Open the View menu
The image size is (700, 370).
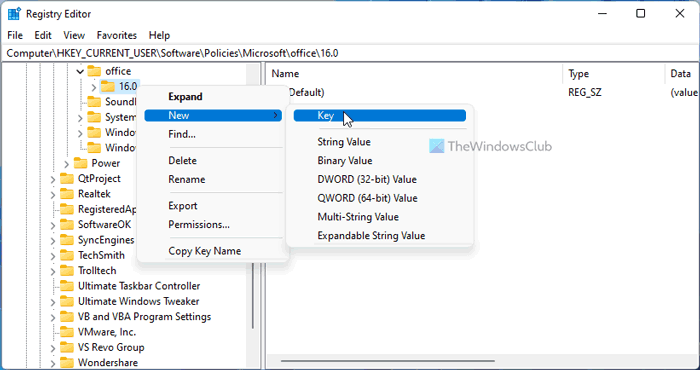click(x=74, y=35)
